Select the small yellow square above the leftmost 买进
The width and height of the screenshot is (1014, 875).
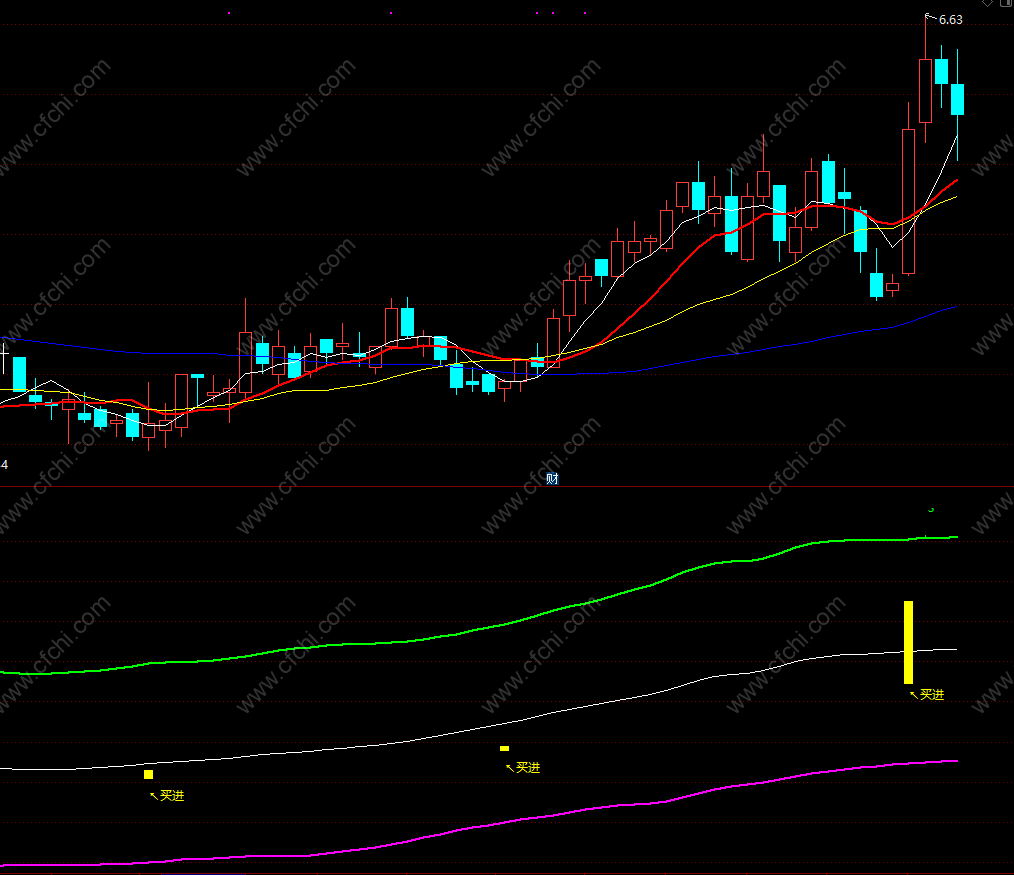(x=148, y=775)
